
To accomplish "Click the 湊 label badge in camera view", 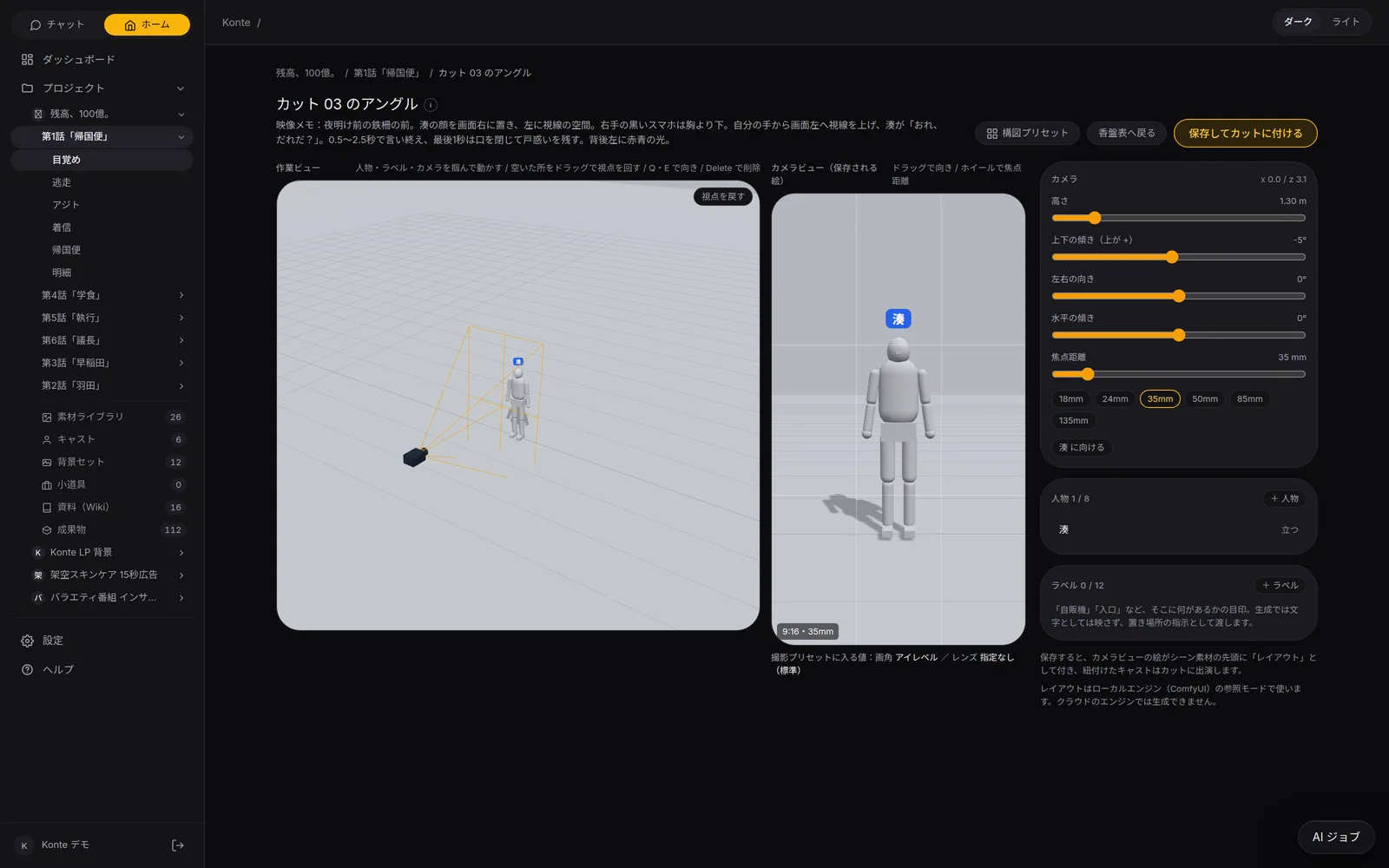I will (x=899, y=319).
